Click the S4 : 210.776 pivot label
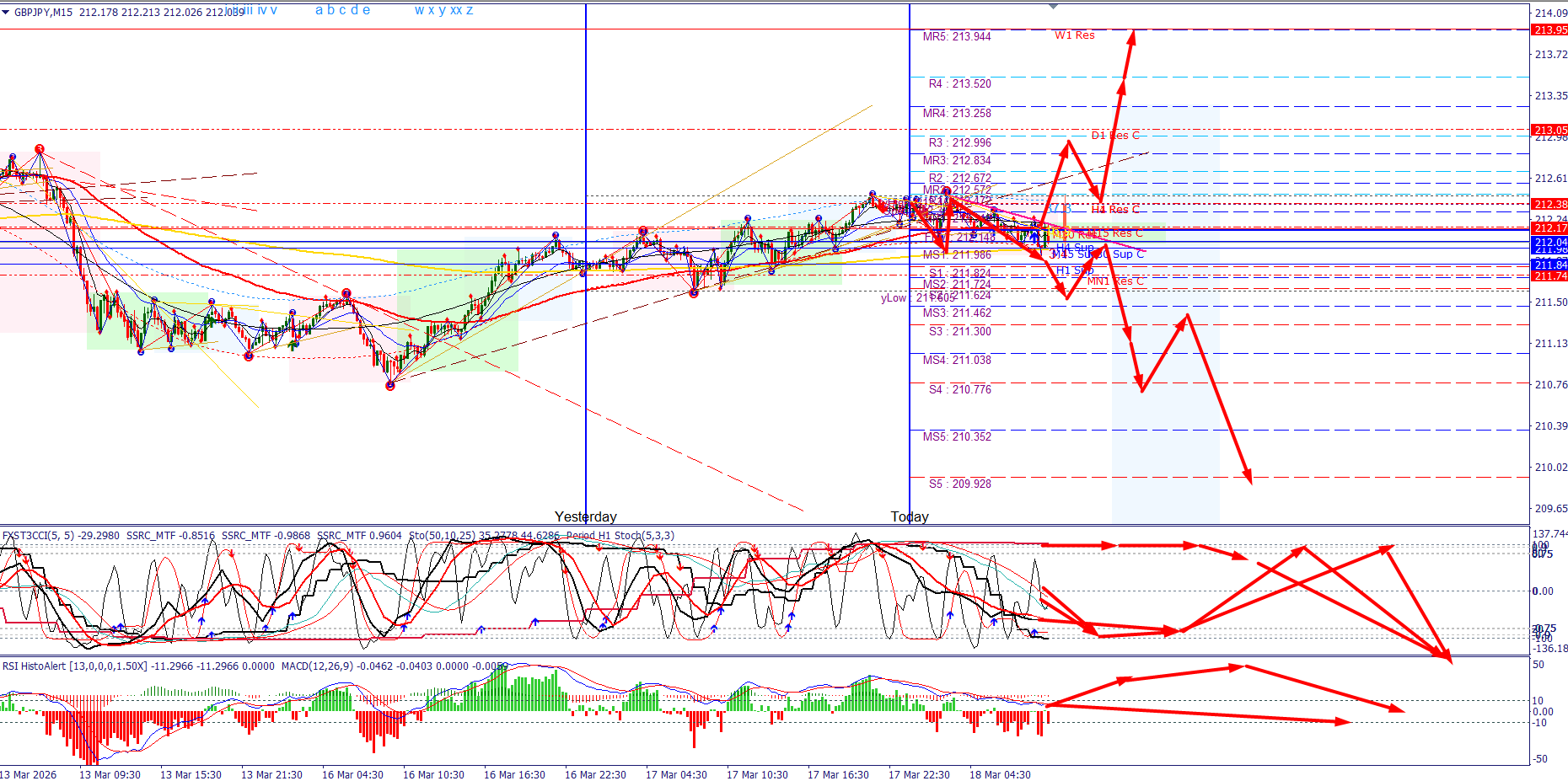Image resolution: width=1568 pixels, height=781 pixels. tap(960, 389)
